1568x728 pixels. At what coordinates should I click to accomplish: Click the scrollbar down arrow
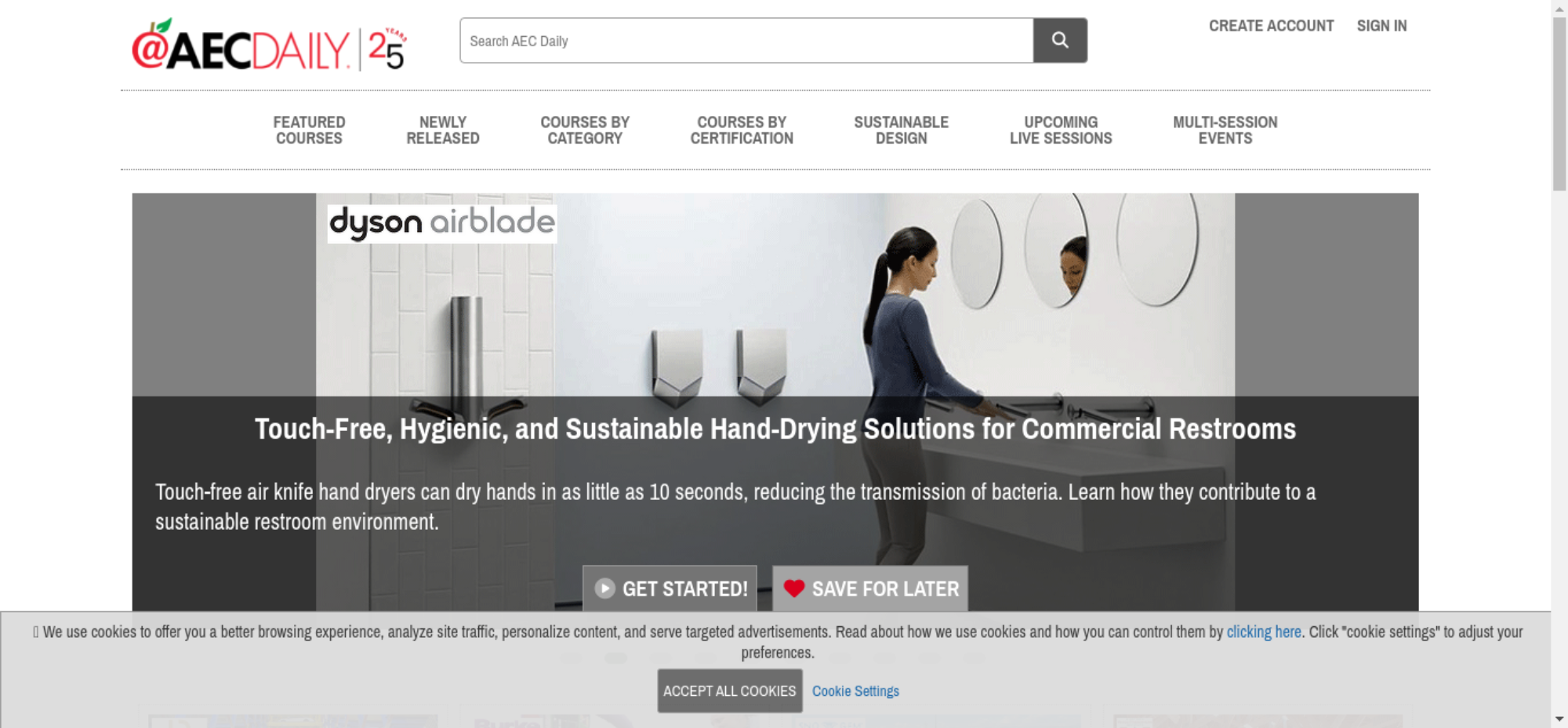1559,719
